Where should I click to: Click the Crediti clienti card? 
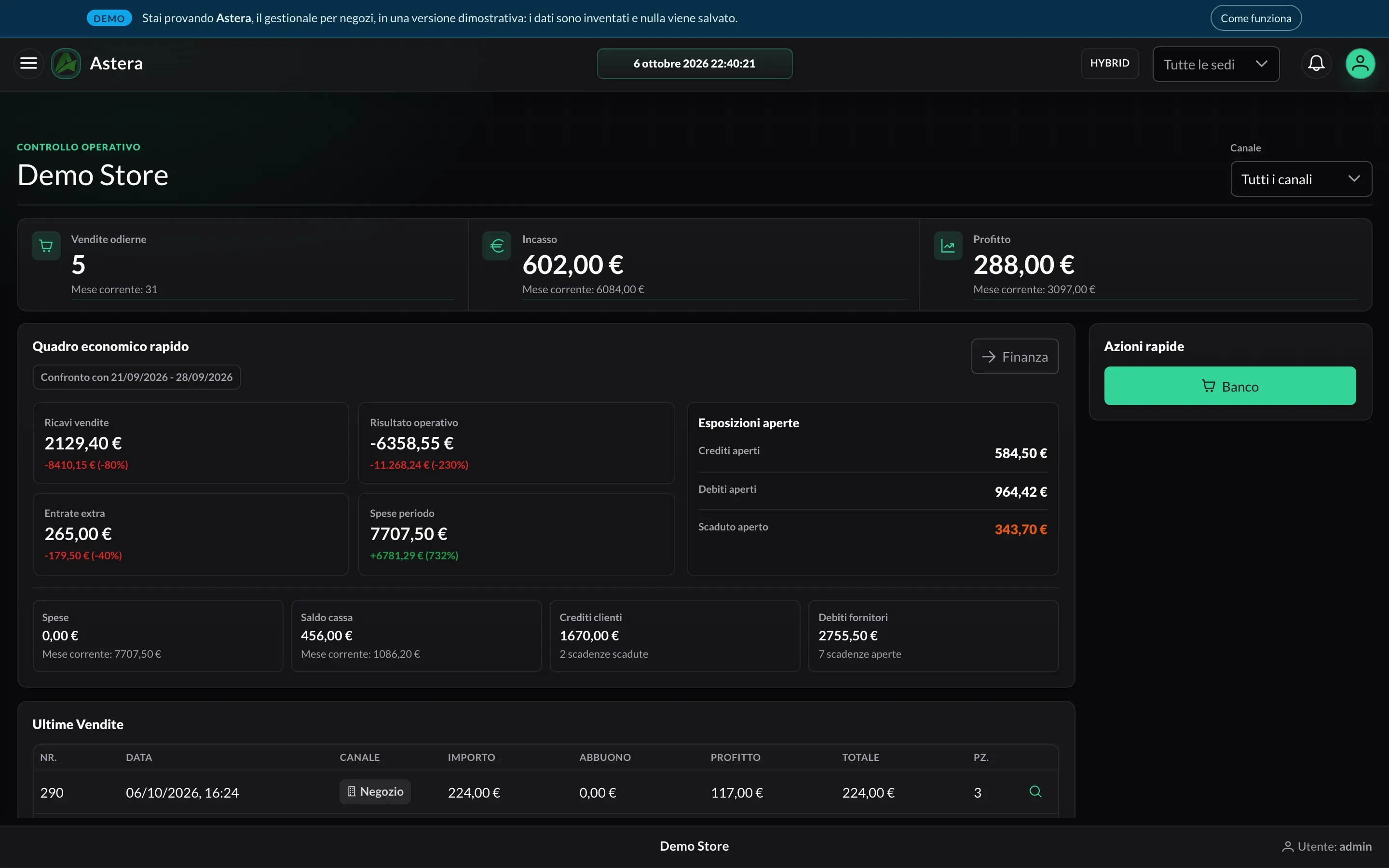(x=675, y=636)
